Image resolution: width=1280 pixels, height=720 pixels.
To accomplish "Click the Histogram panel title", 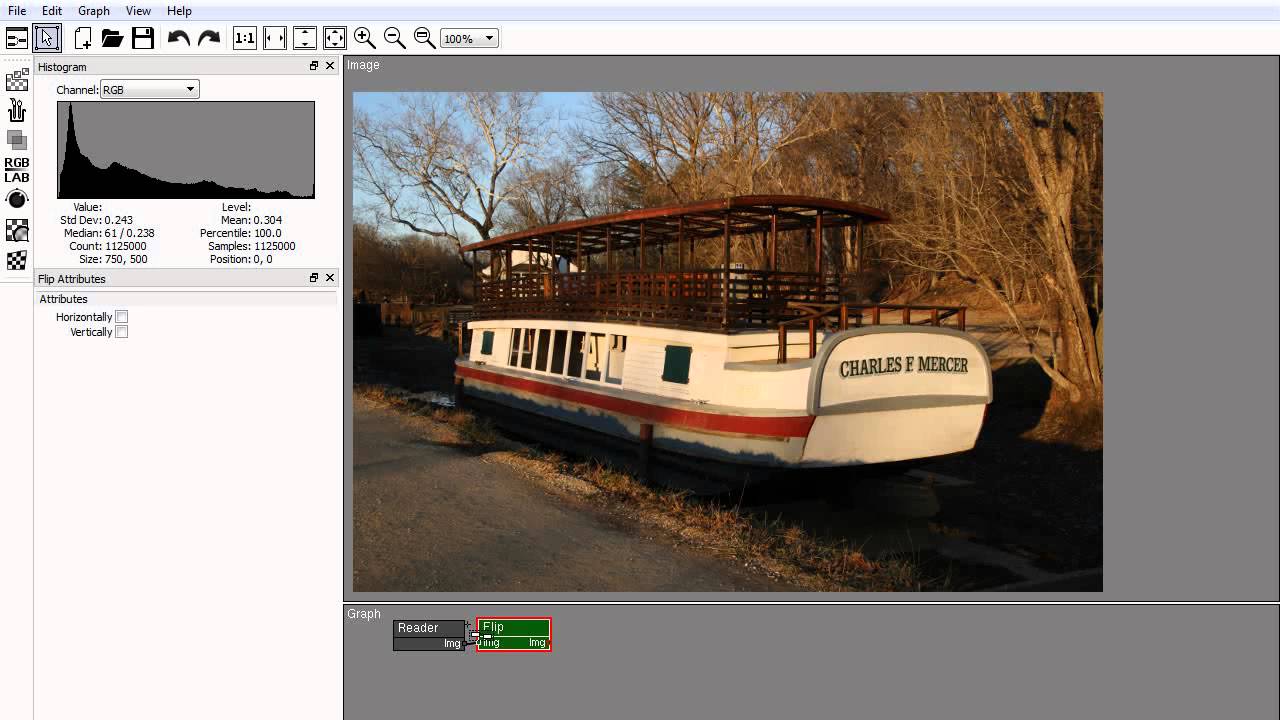I will coord(62,67).
